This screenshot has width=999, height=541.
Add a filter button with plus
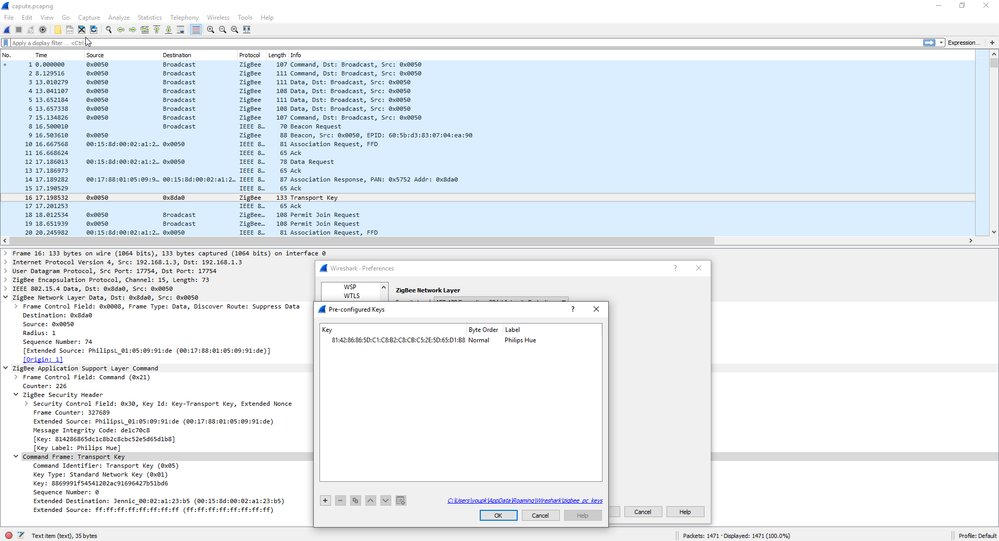pos(992,43)
